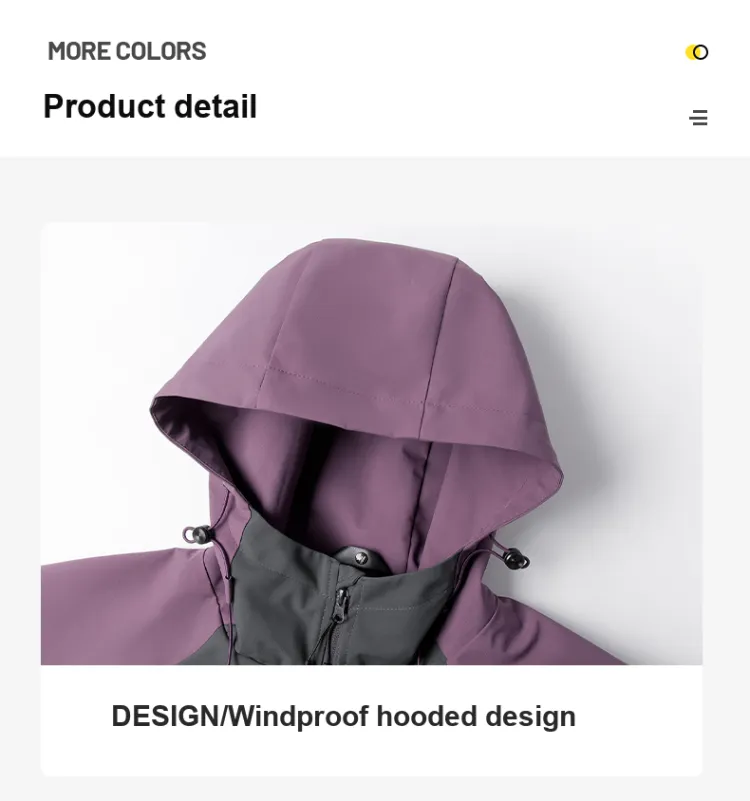
Task: Click the DESIGN/Windproof hooded design caption
Action: (343, 716)
